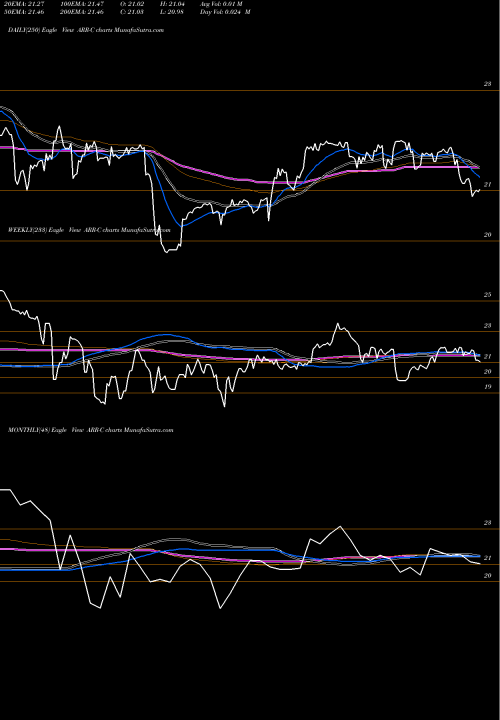Click the high price H: 21.04

(174, 4)
